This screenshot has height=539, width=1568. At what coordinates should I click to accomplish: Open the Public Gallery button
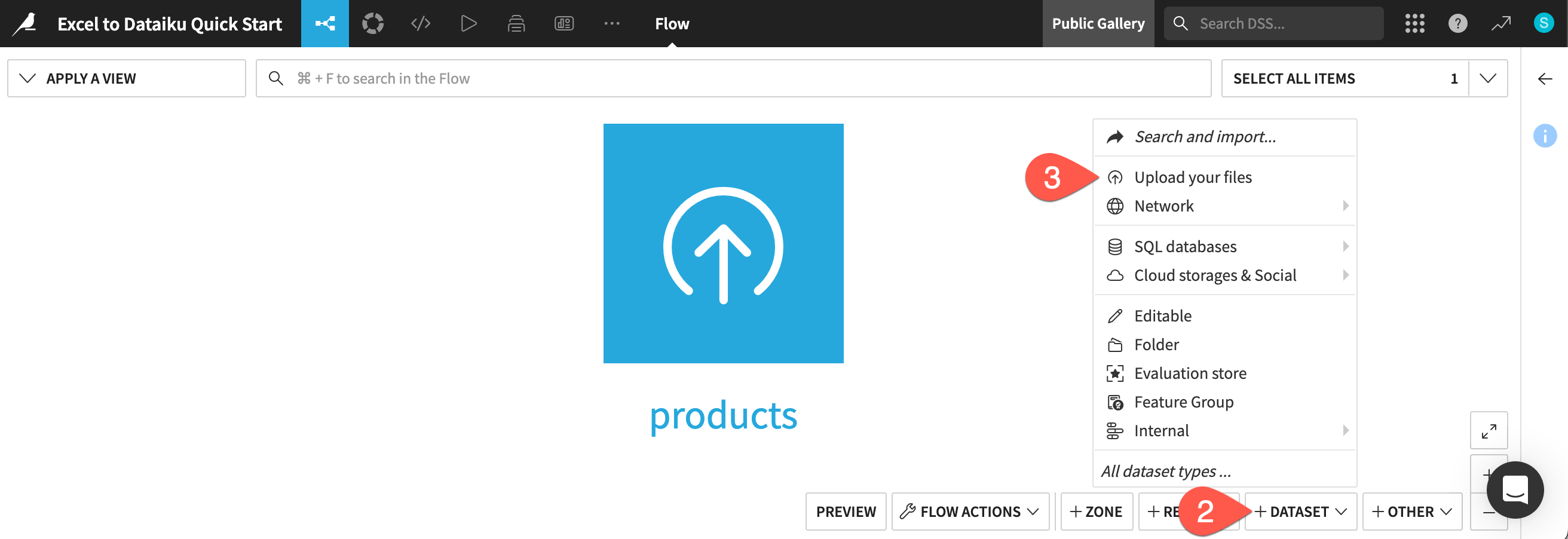pyautogui.click(x=1098, y=24)
